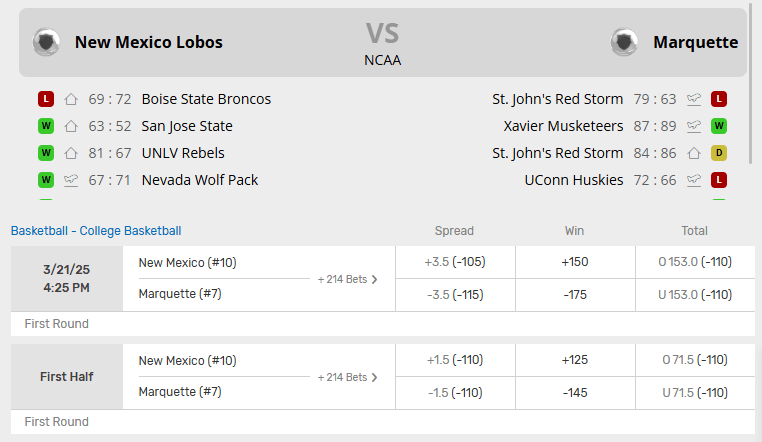
Task: Click the green W badge beside San Jose State
Action: pyautogui.click(x=45, y=126)
